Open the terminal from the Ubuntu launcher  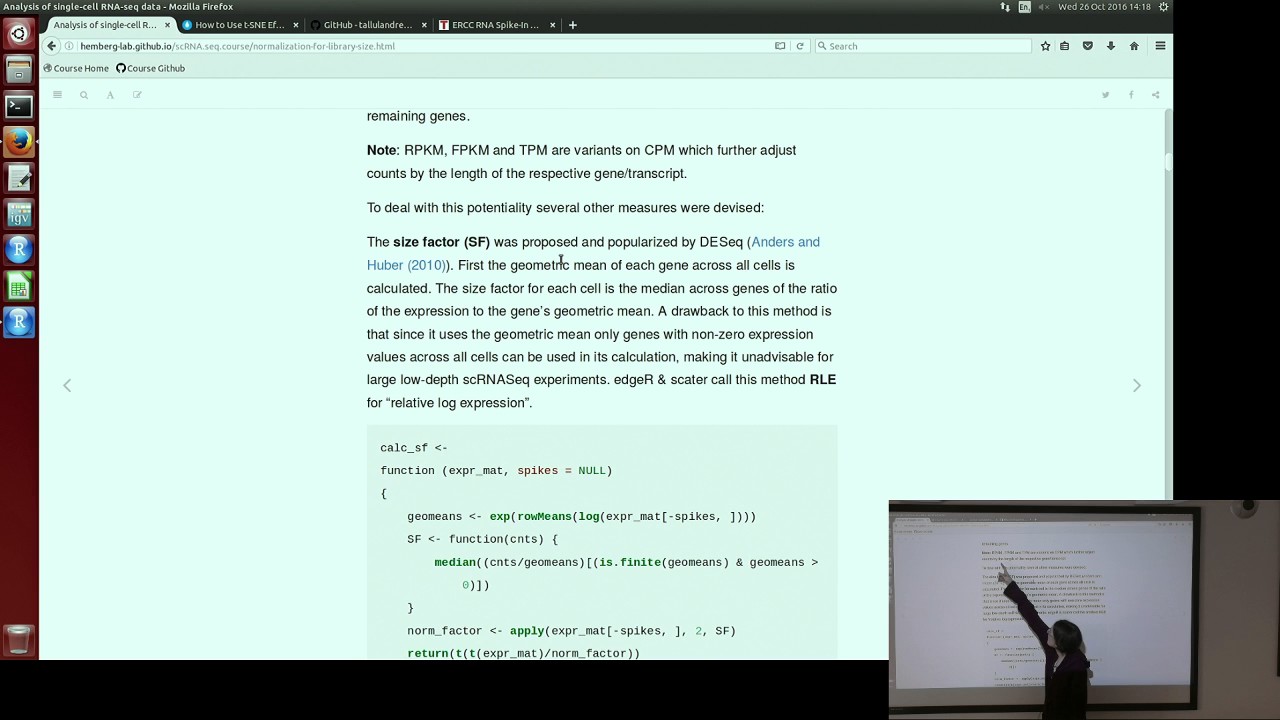pos(18,106)
